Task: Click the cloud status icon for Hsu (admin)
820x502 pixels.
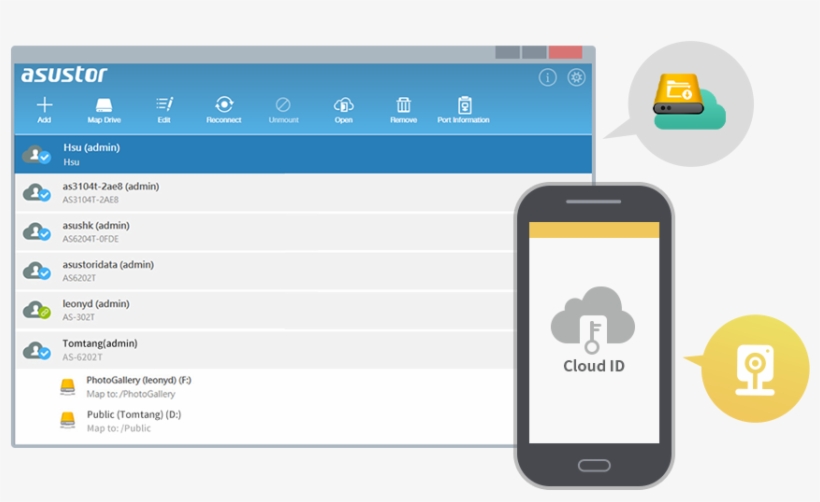Action: point(36,155)
